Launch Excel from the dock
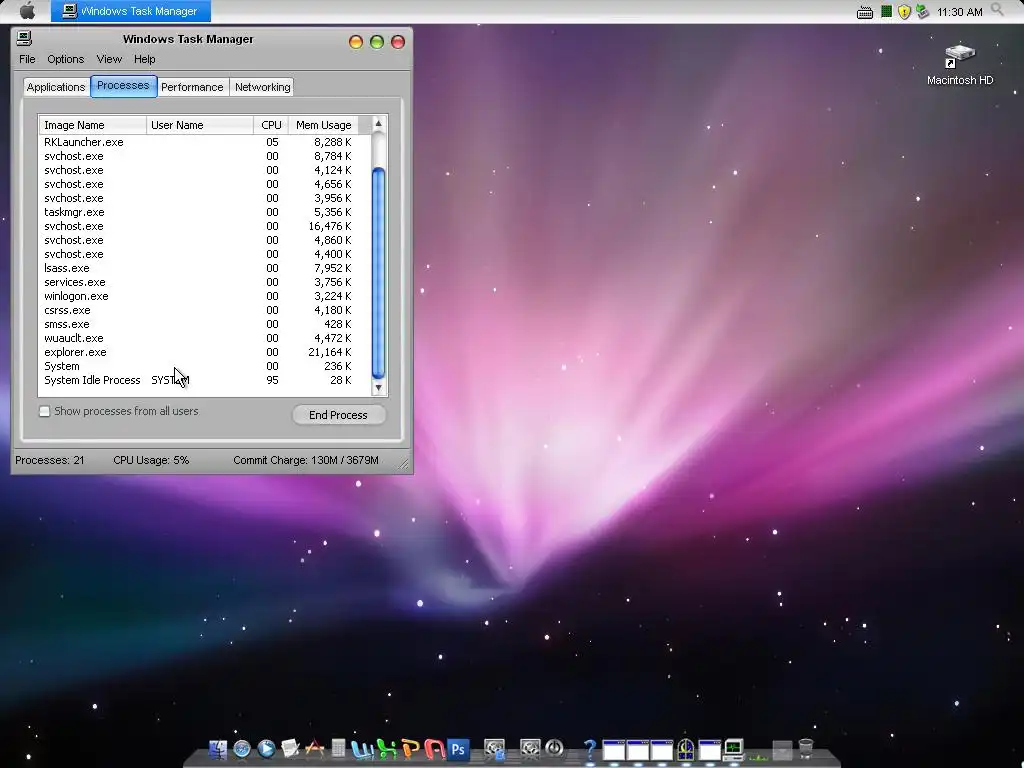 pos(386,749)
